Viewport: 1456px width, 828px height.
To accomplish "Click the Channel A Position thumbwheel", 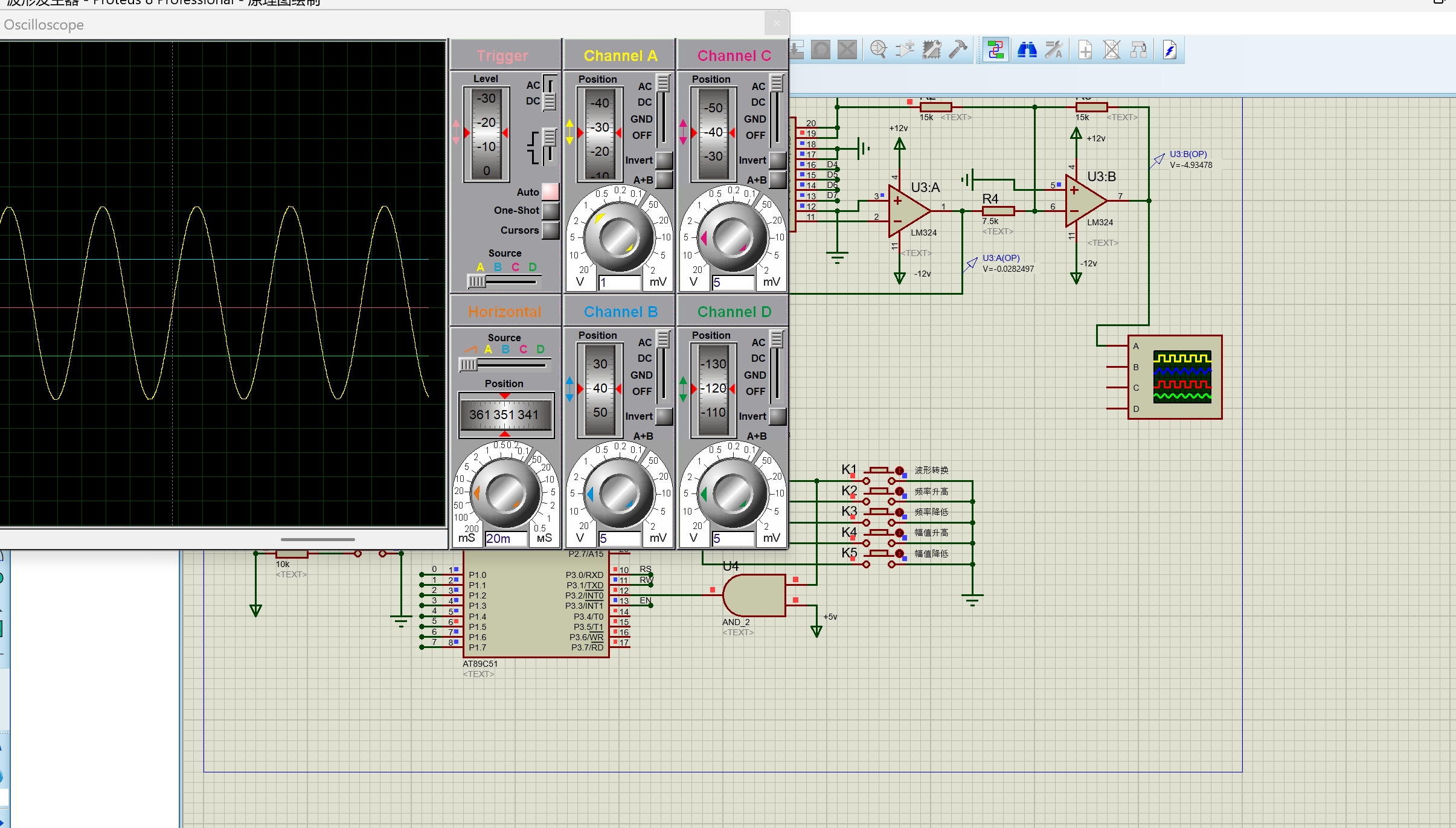I will click(600, 134).
